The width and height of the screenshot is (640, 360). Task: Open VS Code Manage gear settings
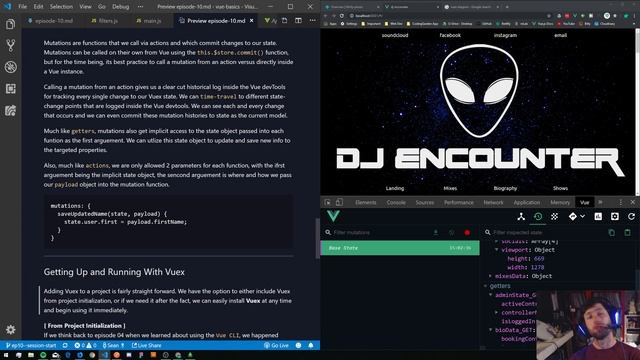click(x=11, y=329)
